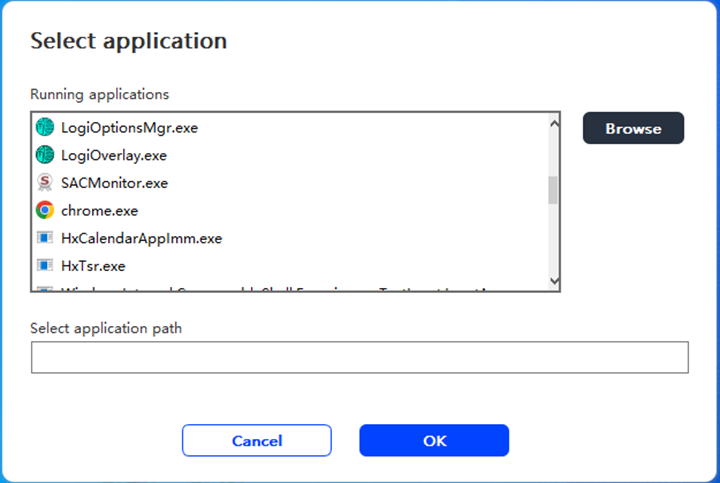The width and height of the screenshot is (720, 483).
Task: Click the HxTsr.exe window icon
Action: [44, 266]
